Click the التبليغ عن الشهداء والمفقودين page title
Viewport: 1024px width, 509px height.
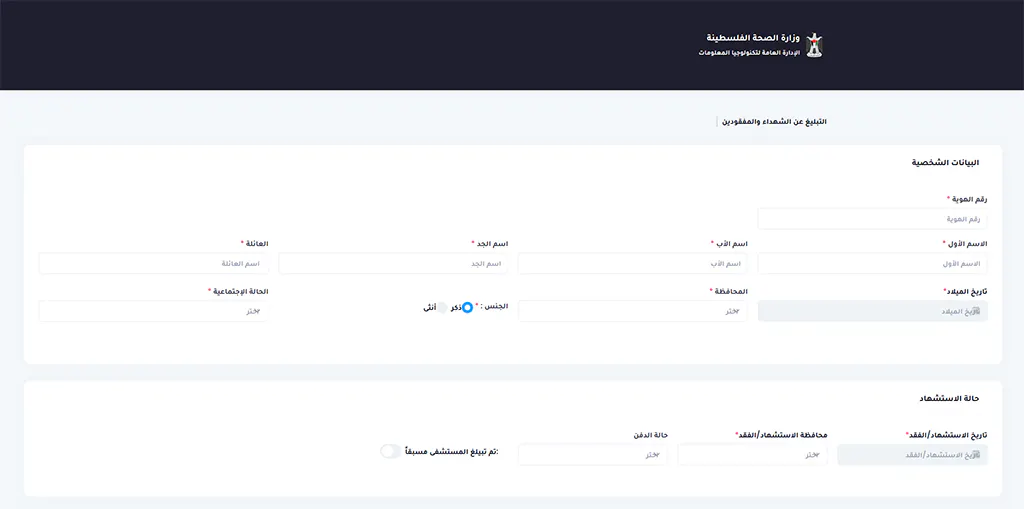pos(774,122)
